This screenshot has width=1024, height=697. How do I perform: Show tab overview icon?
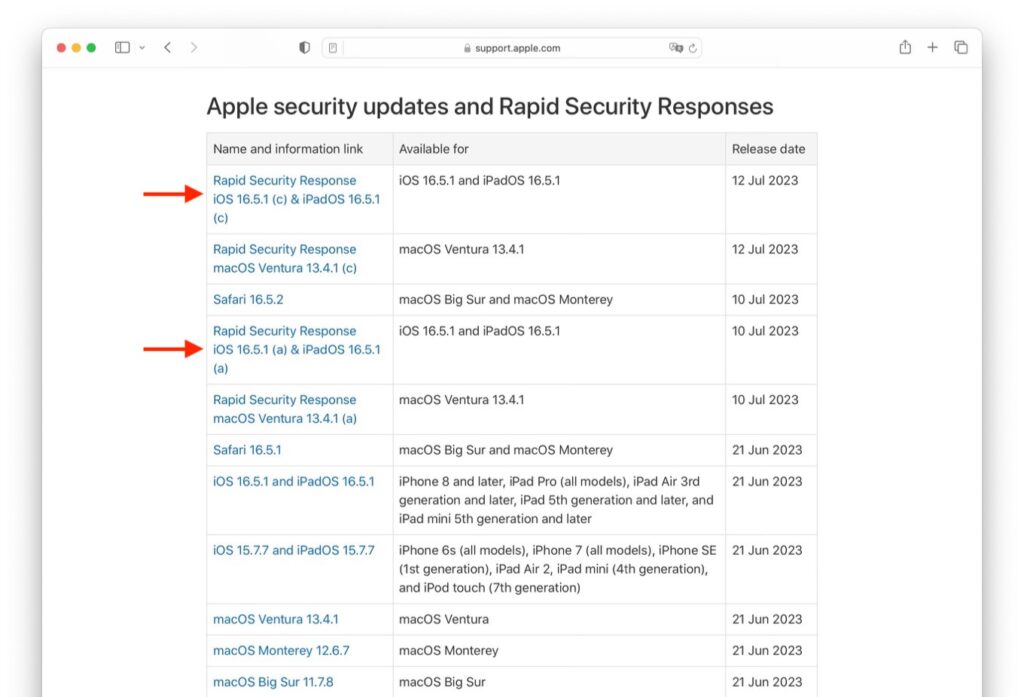coord(961,47)
